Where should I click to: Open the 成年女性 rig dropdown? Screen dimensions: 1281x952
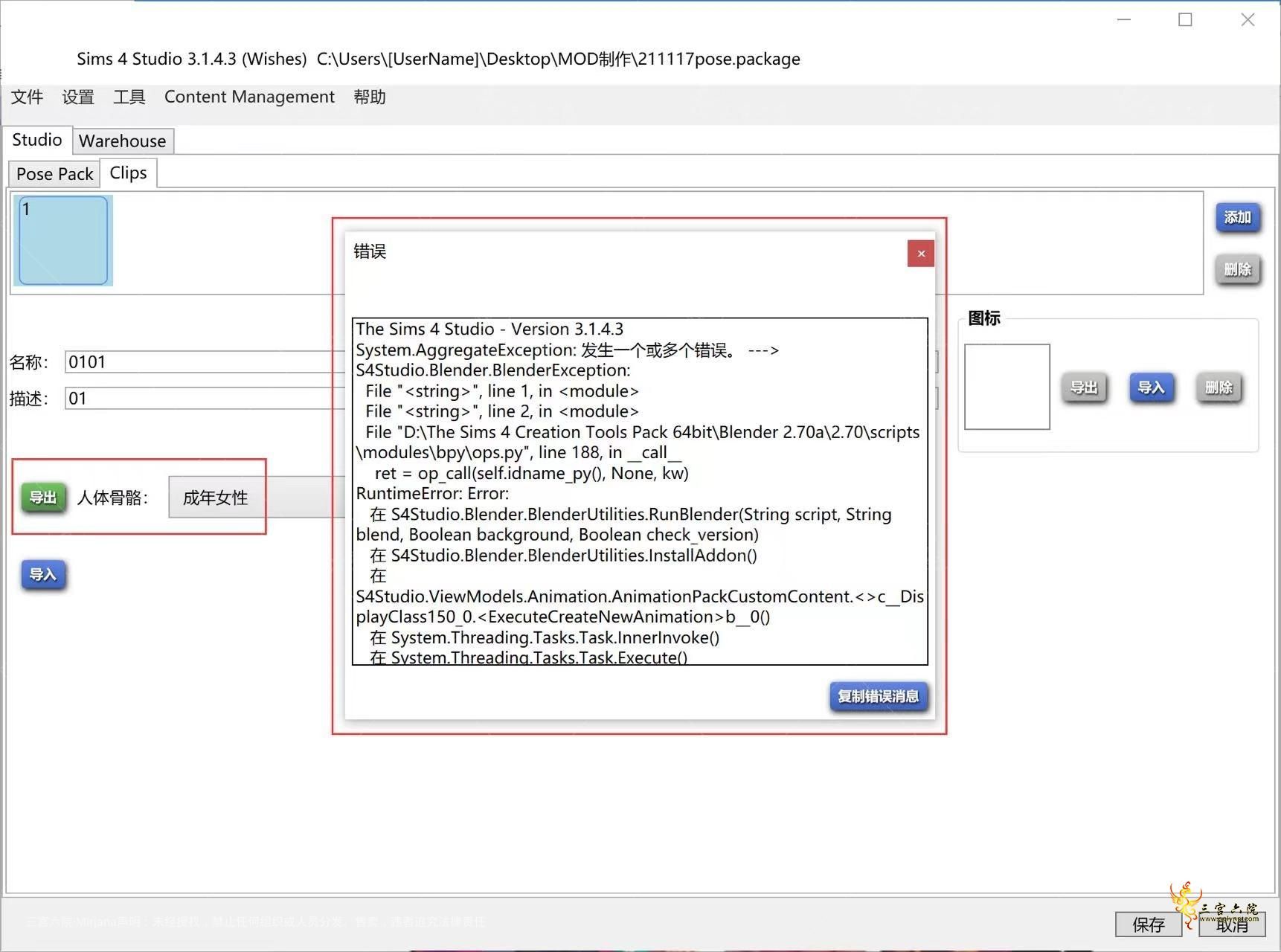(257, 497)
